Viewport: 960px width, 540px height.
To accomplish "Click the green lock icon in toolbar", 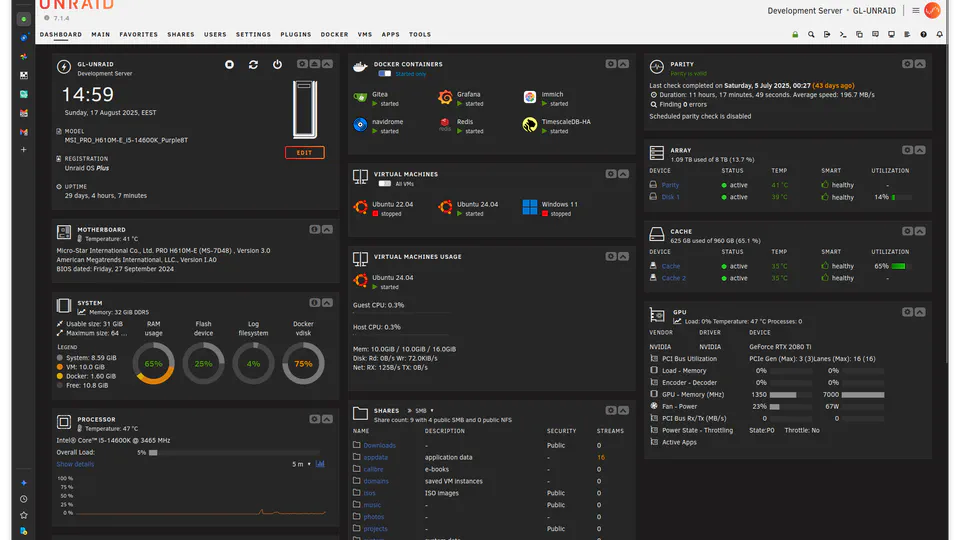I will coord(795,34).
